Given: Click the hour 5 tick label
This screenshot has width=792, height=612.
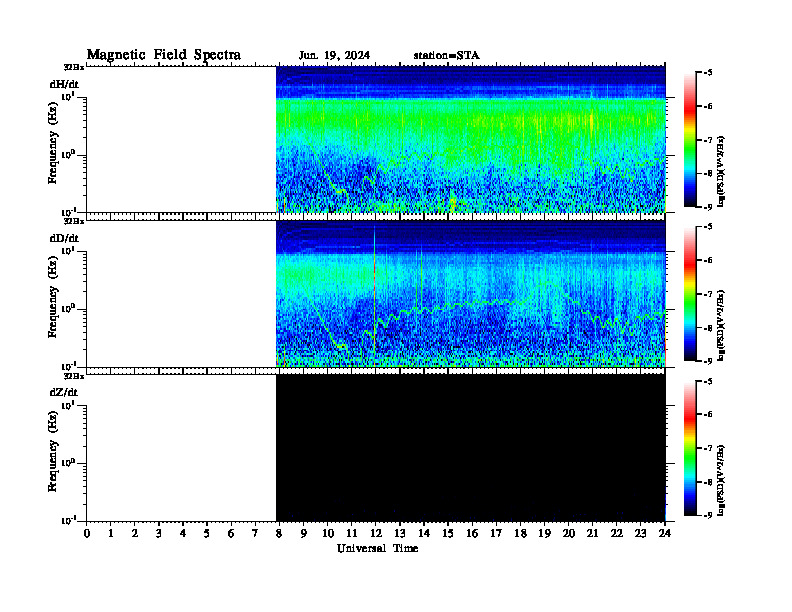Looking at the screenshot, I should click(x=207, y=534).
